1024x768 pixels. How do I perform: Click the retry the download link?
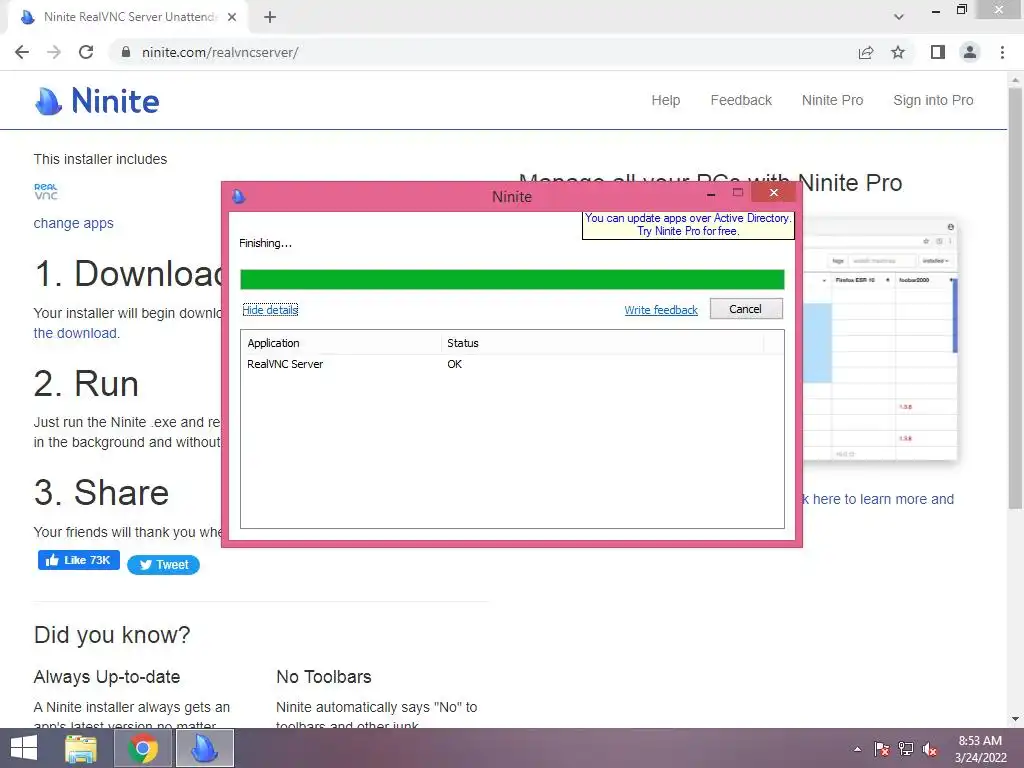(76, 333)
